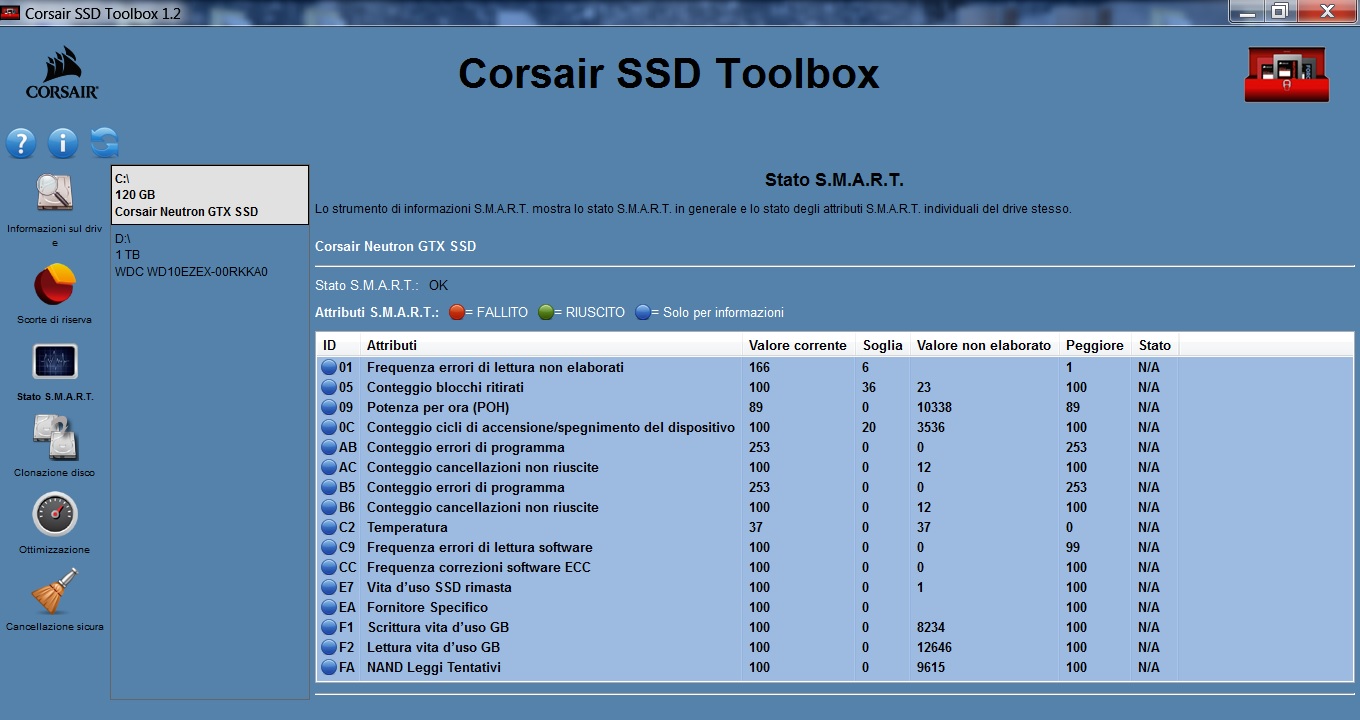This screenshot has width=1360, height=720.
Task: Open Scorte di riserva pie icon
Action: pyautogui.click(x=55, y=285)
